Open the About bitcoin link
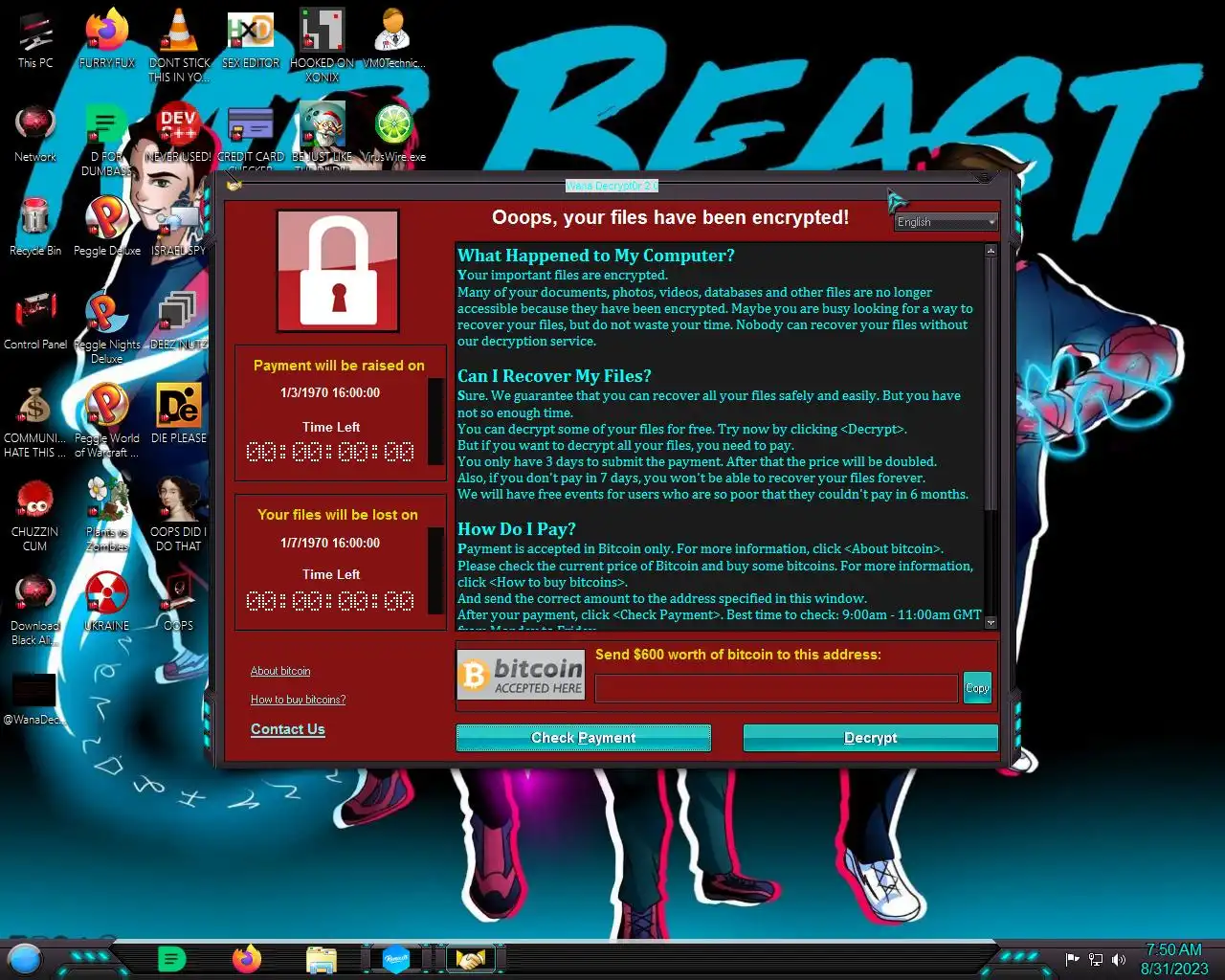Viewport: 1225px width, 980px height. pos(280,671)
